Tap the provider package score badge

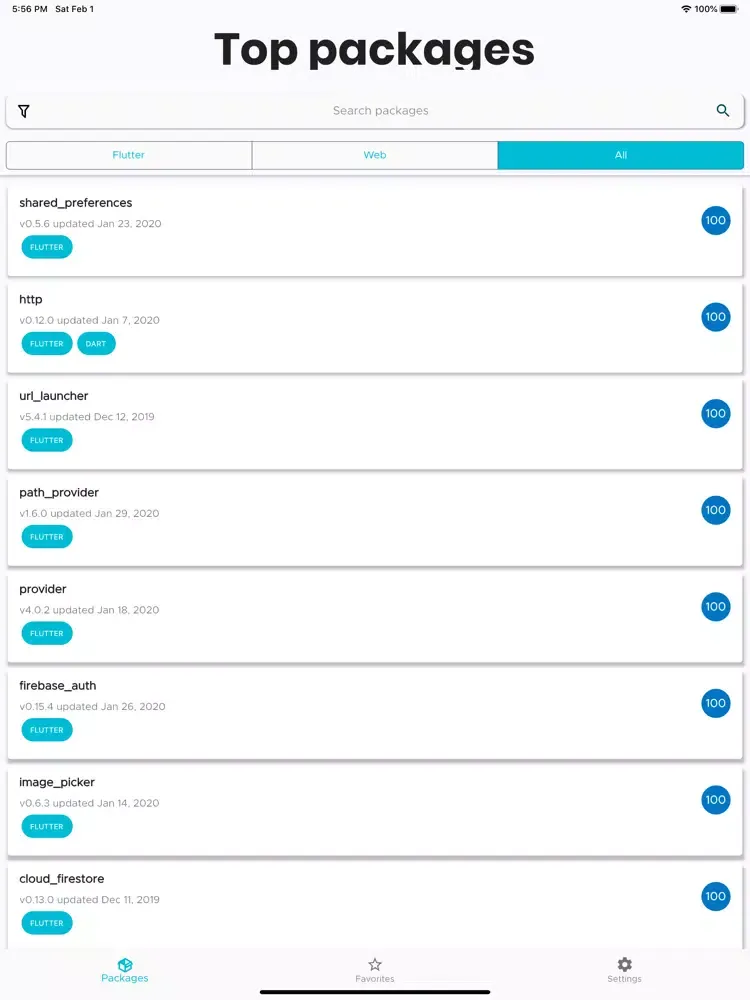(716, 606)
